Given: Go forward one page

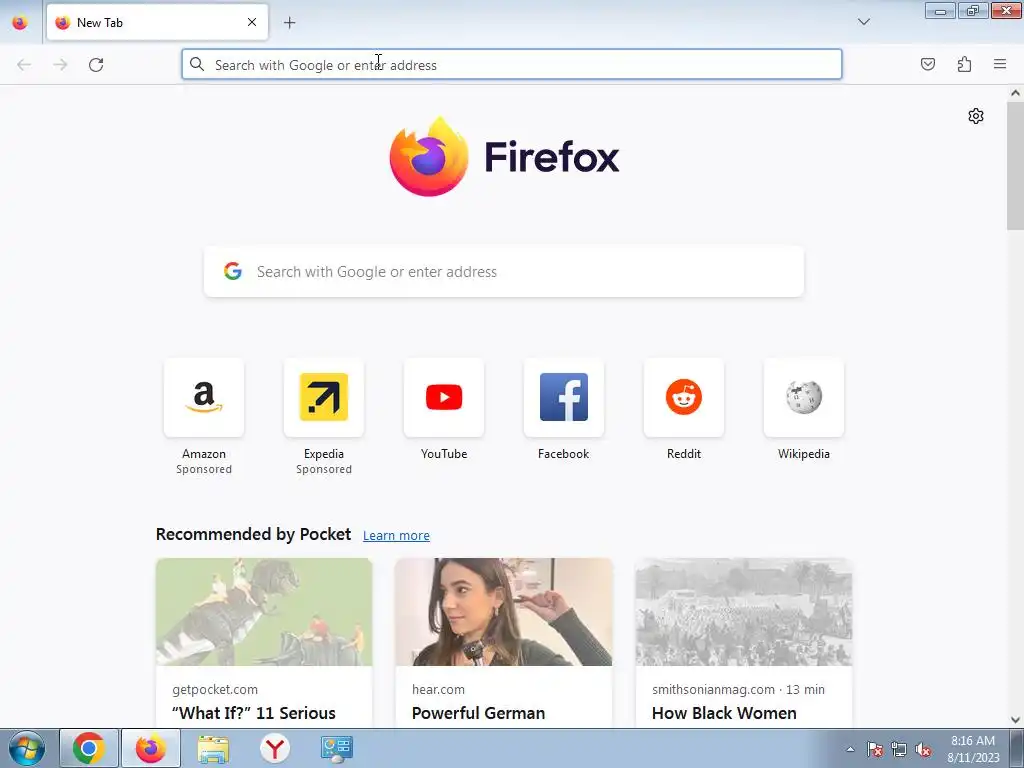Looking at the screenshot, I should tap(60, 65).
